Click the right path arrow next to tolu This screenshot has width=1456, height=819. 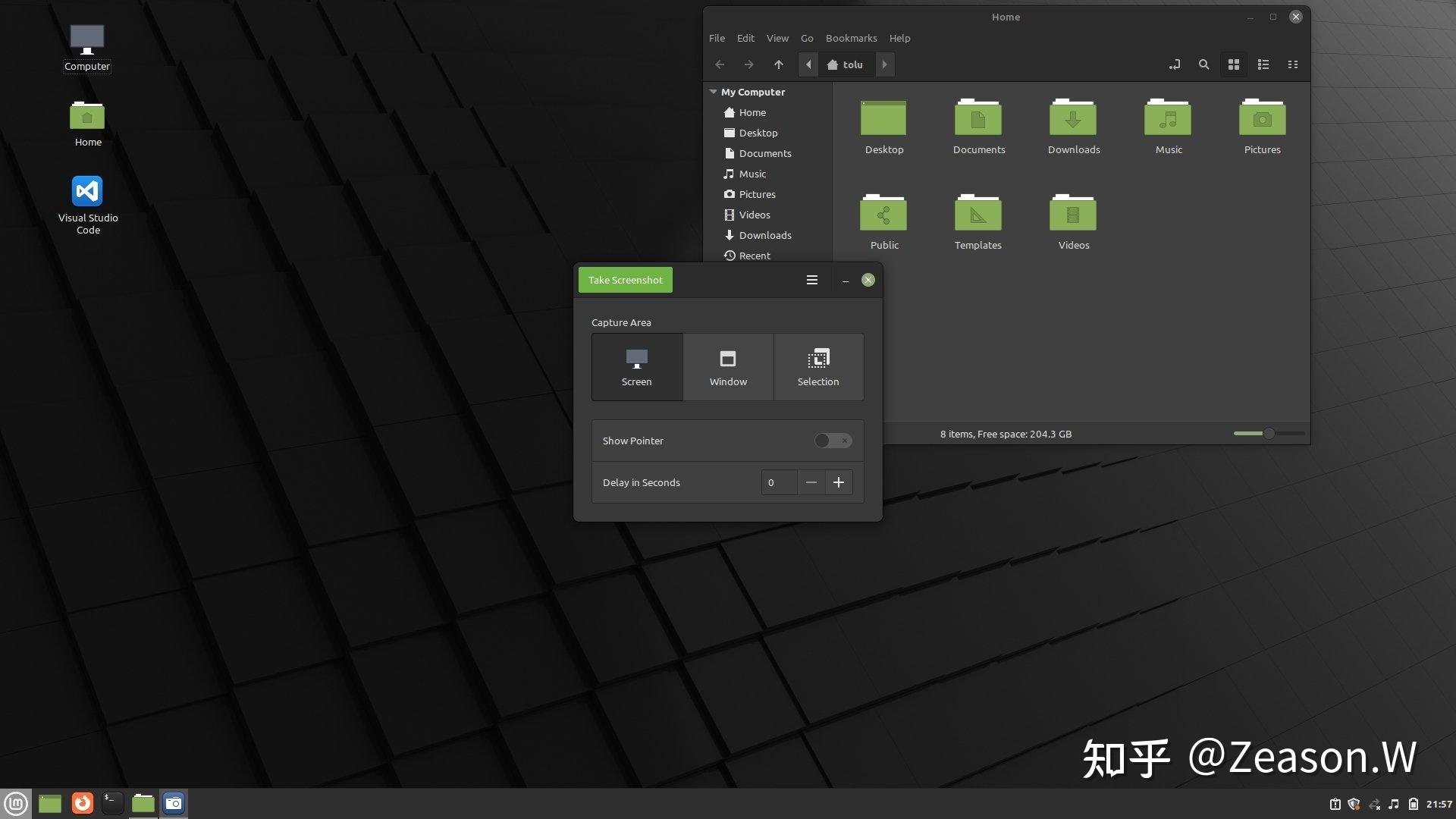884,64
